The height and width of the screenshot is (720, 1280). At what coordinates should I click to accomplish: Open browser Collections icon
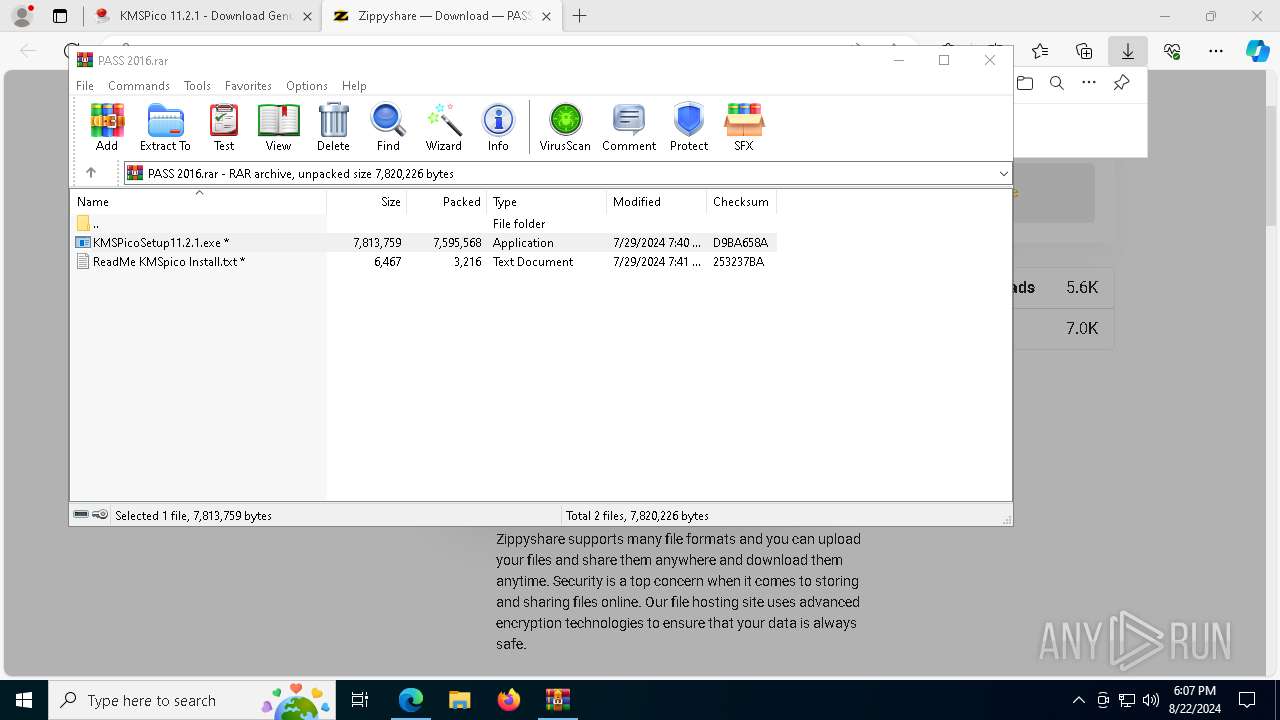tap(1084, 51)
